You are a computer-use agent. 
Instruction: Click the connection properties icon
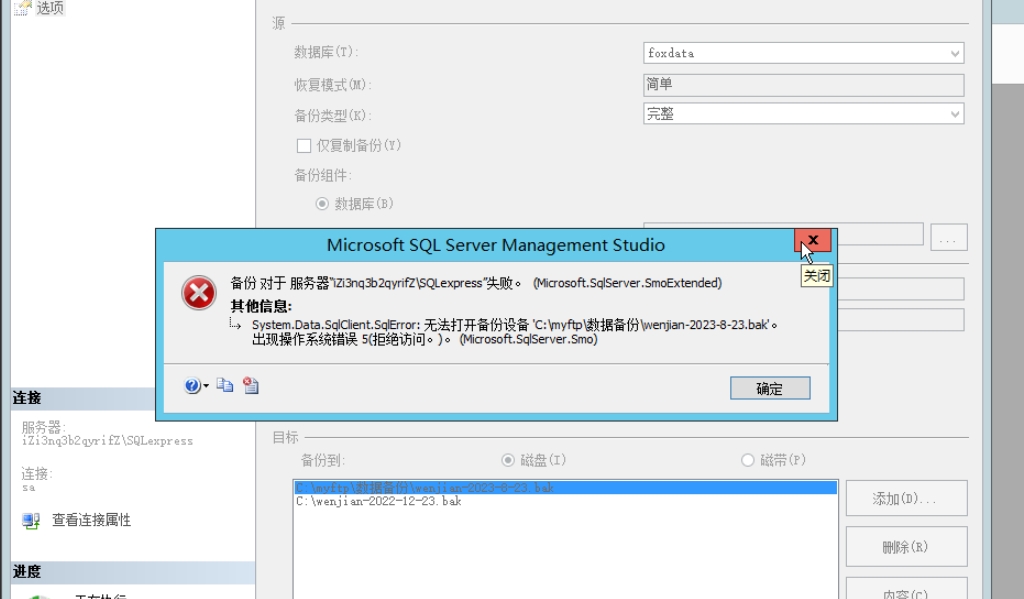31,520
